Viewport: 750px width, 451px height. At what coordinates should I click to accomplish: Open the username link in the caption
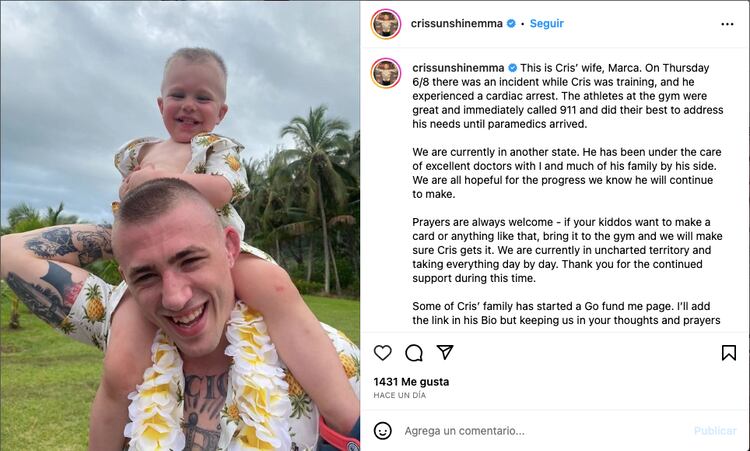(458, 68)
